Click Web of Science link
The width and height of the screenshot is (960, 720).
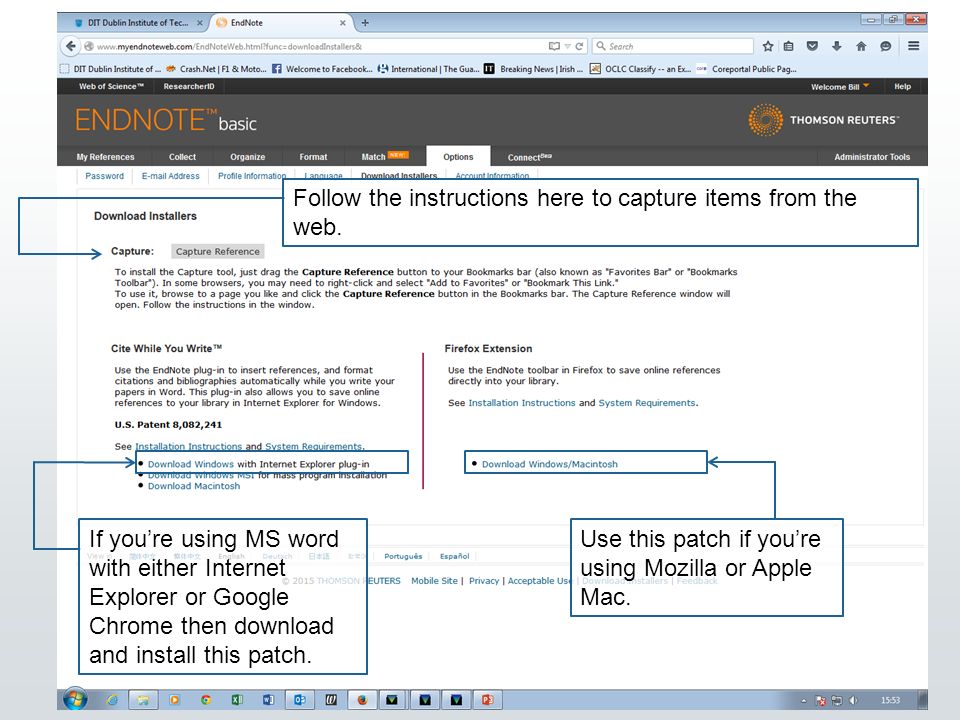pos(111,86)
